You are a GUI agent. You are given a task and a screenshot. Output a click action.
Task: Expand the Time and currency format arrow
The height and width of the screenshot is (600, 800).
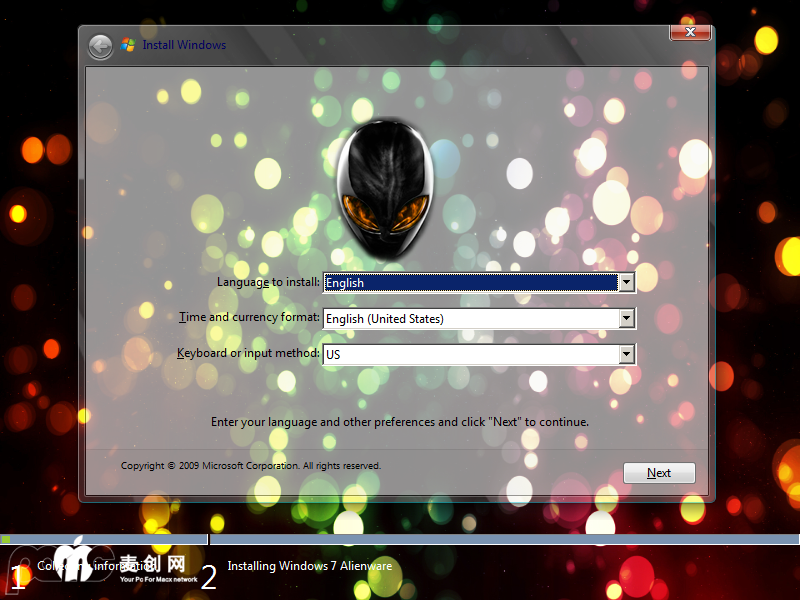point(626,319)
